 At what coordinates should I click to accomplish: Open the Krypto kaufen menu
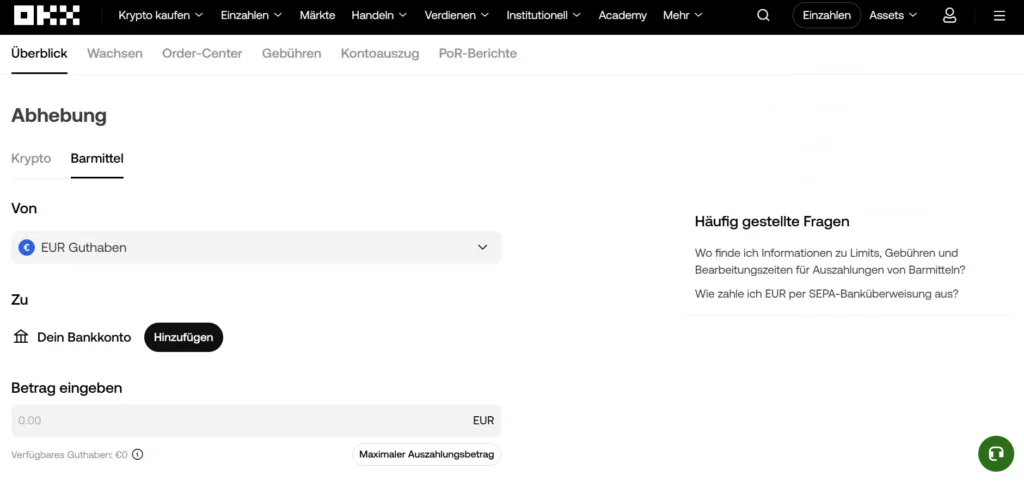(x=160, y=15)
